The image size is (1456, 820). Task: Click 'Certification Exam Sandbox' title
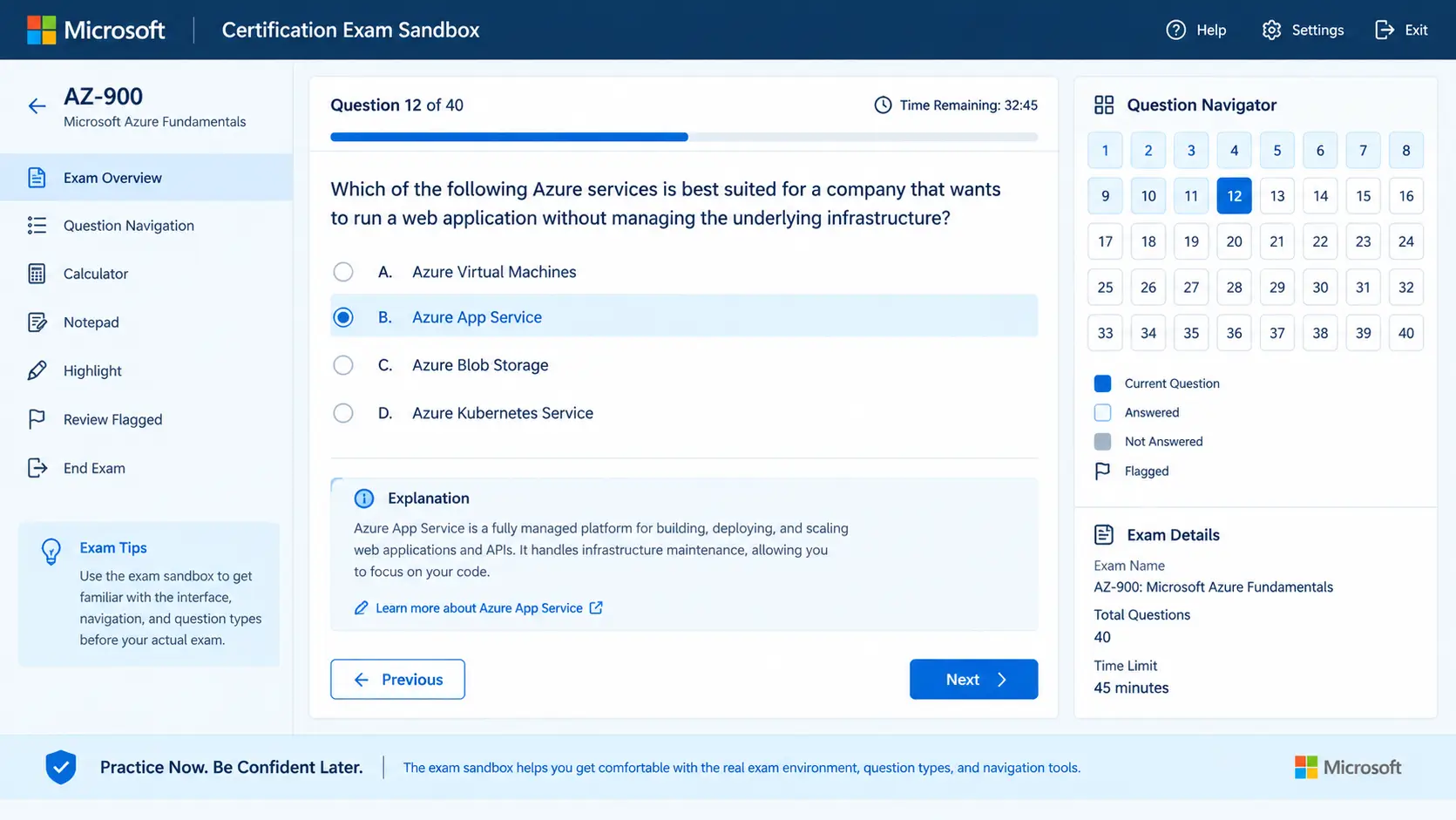(350, 30)
